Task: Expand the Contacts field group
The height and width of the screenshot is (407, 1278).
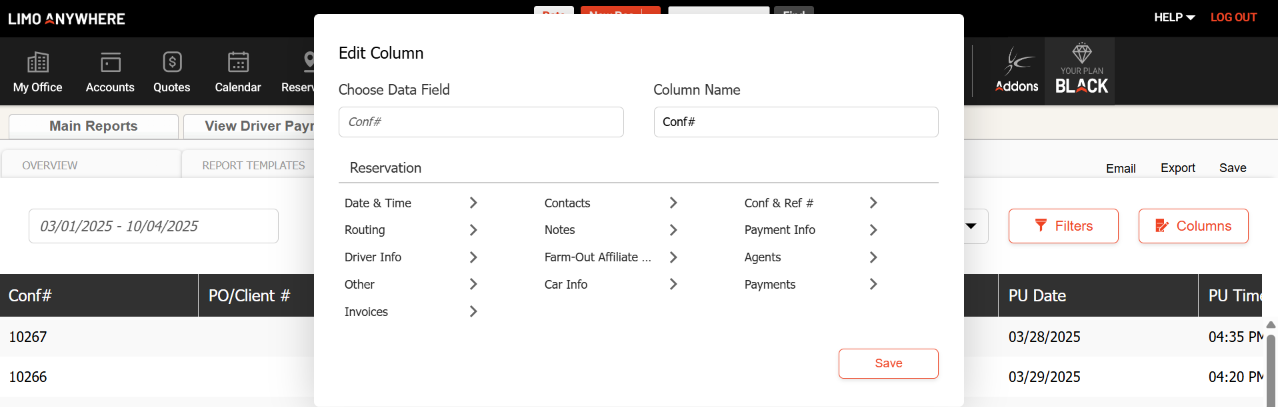Action: pos(610,203)
